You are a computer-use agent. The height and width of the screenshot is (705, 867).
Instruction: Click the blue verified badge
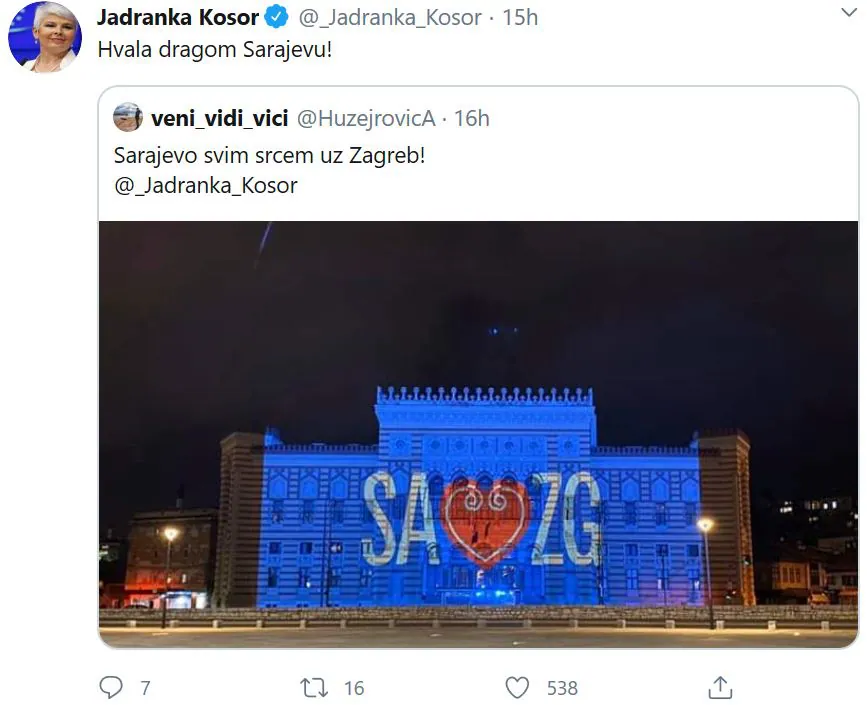pos(276,17)
